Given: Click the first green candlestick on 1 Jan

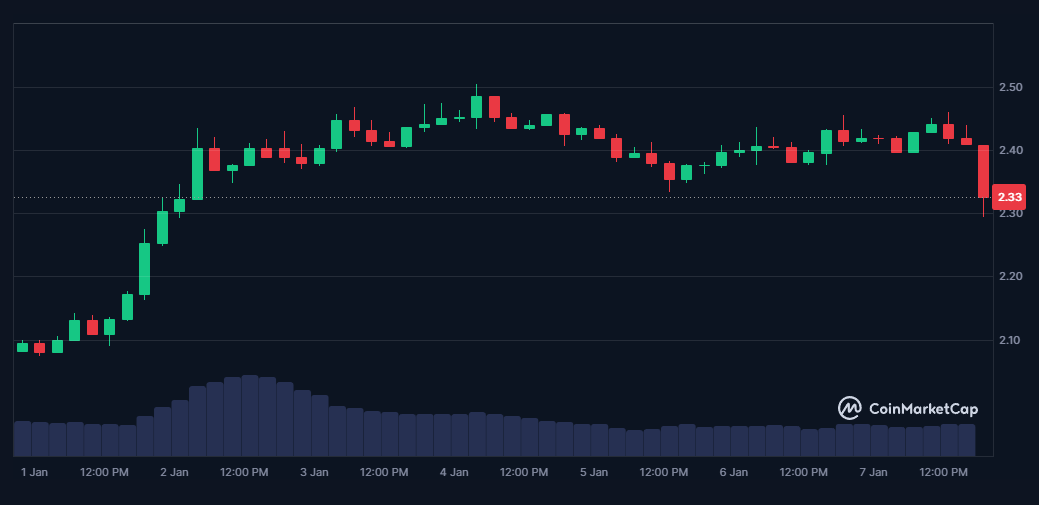Looking at the screenshot, I should [23, 347].
